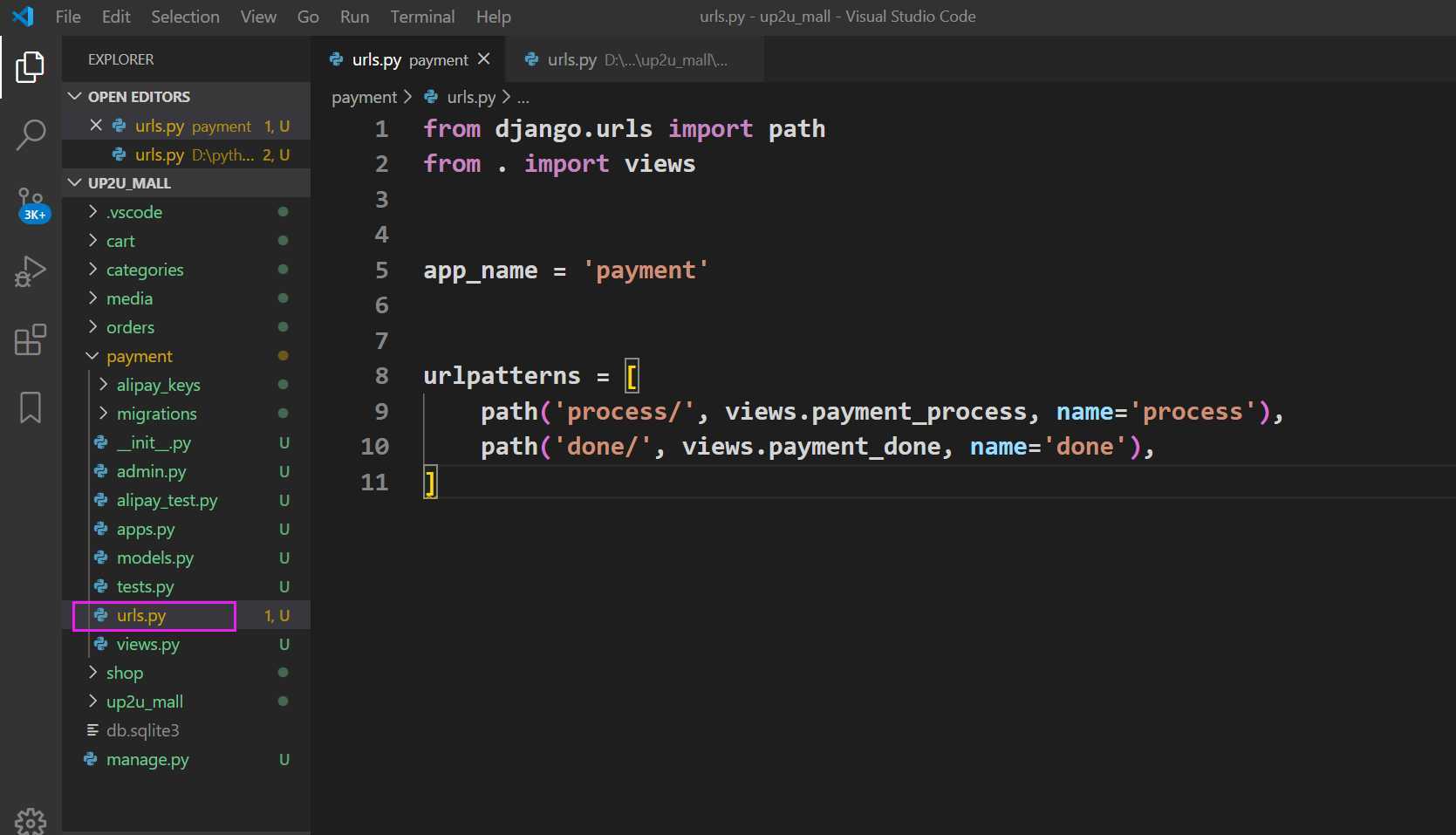Open the Selection menu
Image resolution: width=1456 pixels, height=835 pixels.
tap(185, 17)
